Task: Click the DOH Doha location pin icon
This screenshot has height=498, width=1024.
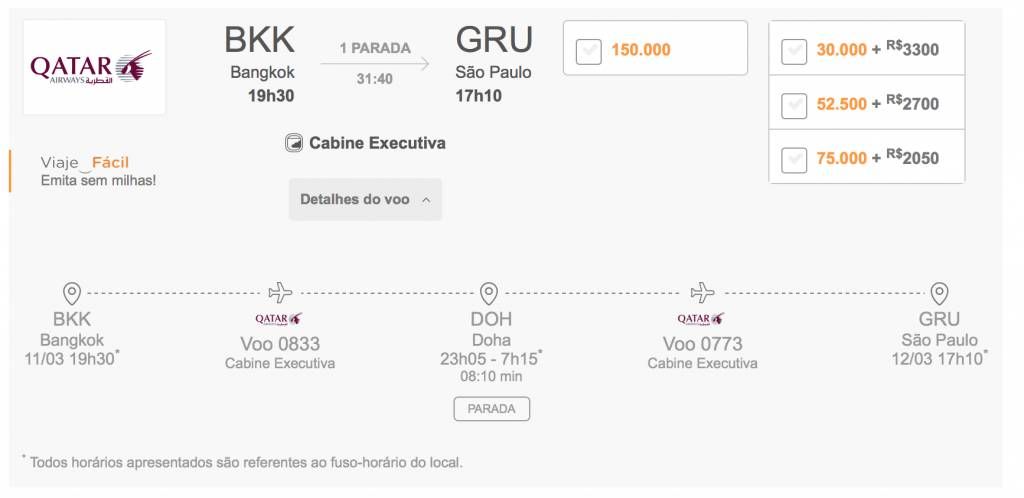Action: coord(488,294)
